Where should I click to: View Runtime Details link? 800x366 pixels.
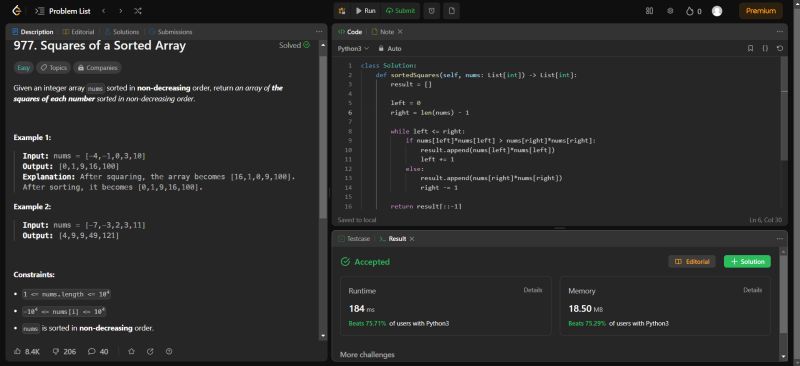pos(533,290)
